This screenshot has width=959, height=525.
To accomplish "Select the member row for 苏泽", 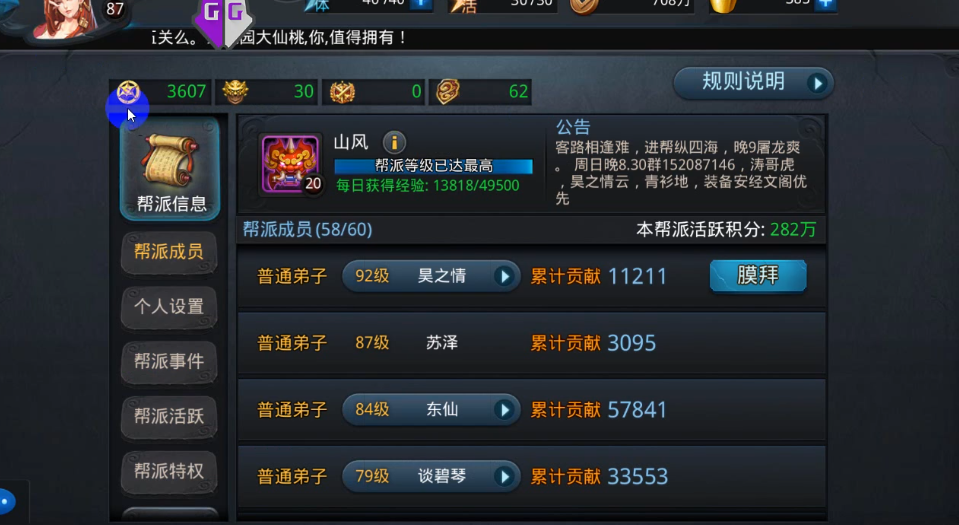I will click(531, 343).
